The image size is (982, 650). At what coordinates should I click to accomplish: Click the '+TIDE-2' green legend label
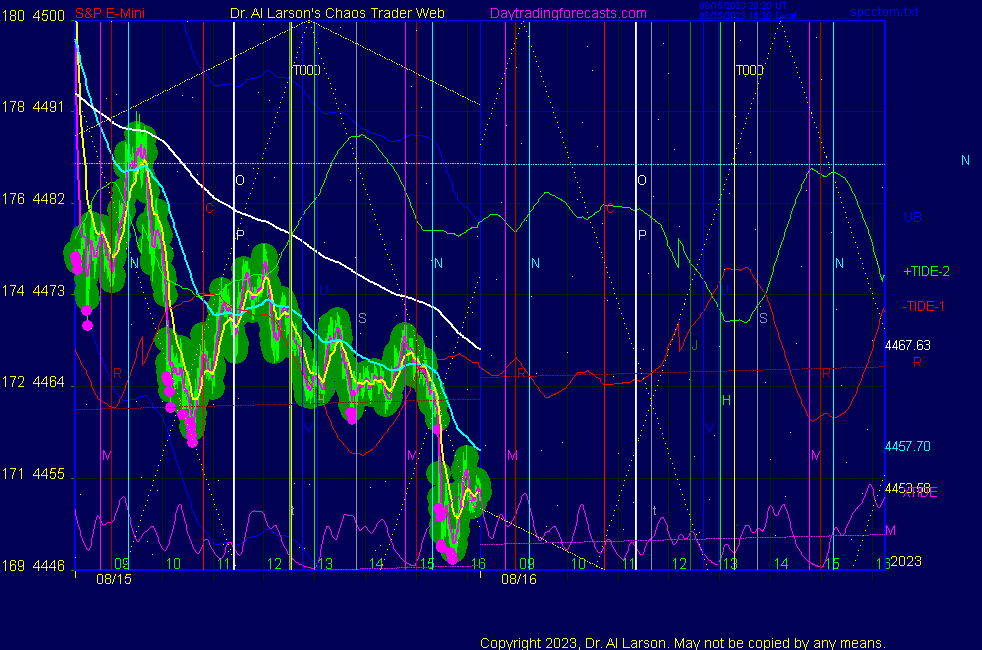[926, 272]
